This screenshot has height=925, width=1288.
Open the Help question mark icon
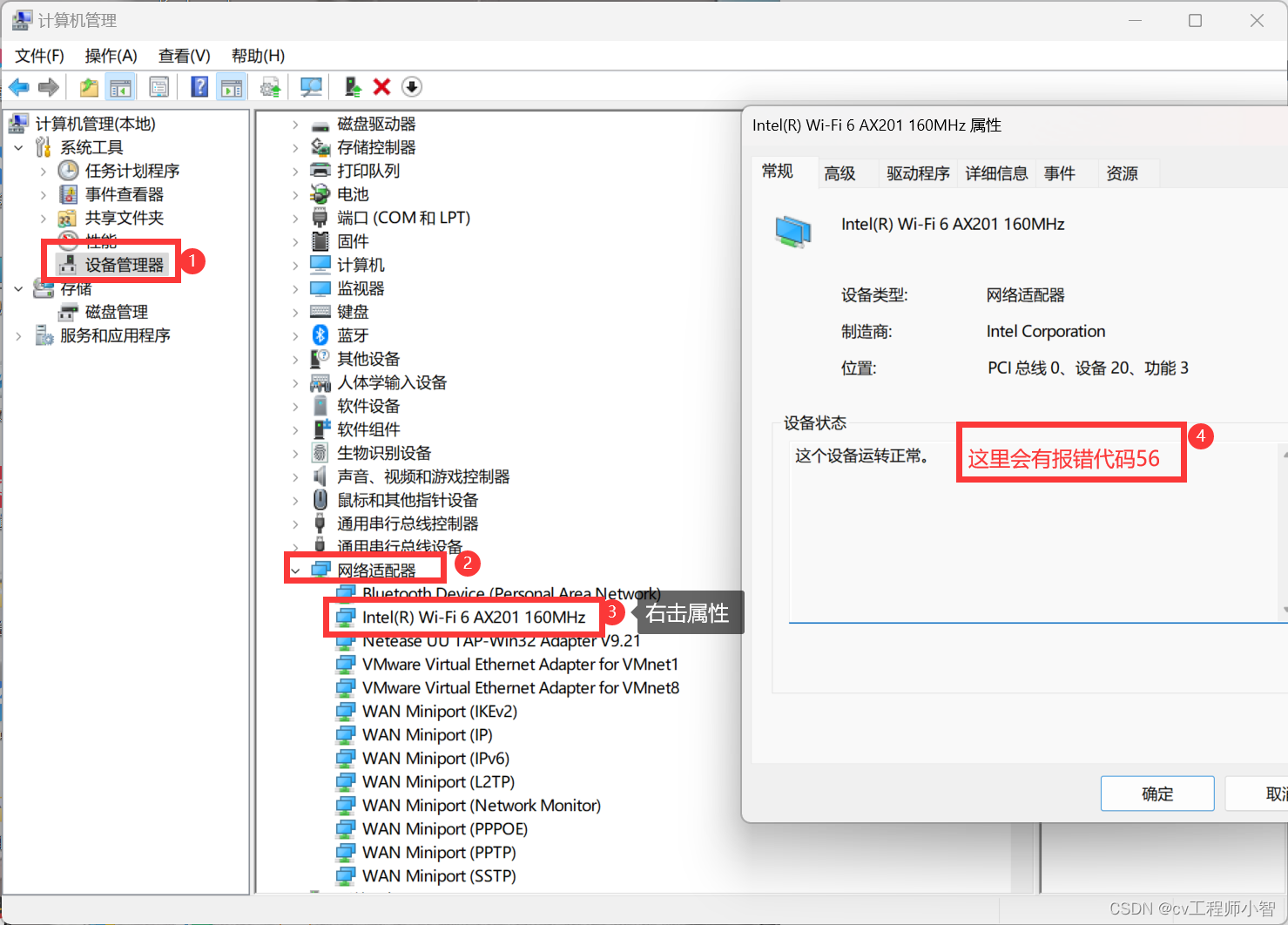click(199, 87)
